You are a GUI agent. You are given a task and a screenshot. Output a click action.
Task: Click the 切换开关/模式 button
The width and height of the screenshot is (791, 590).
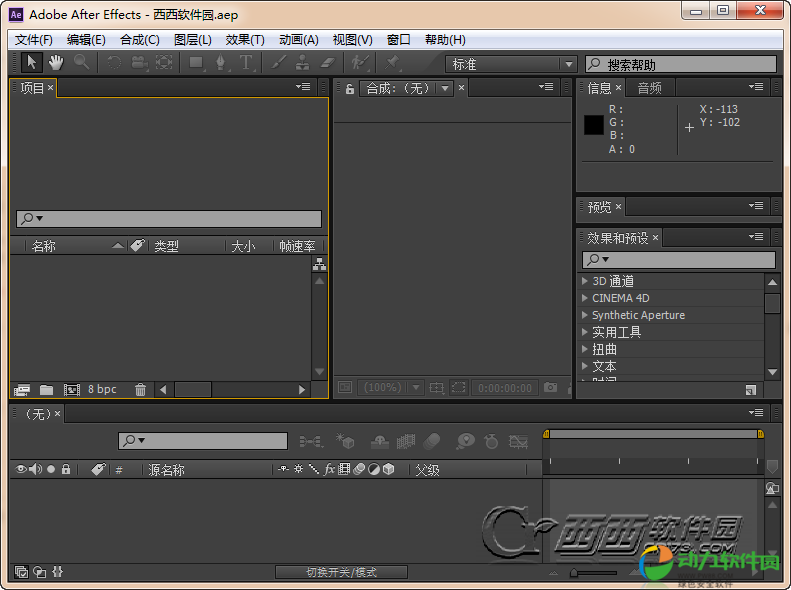click(341, 572)
